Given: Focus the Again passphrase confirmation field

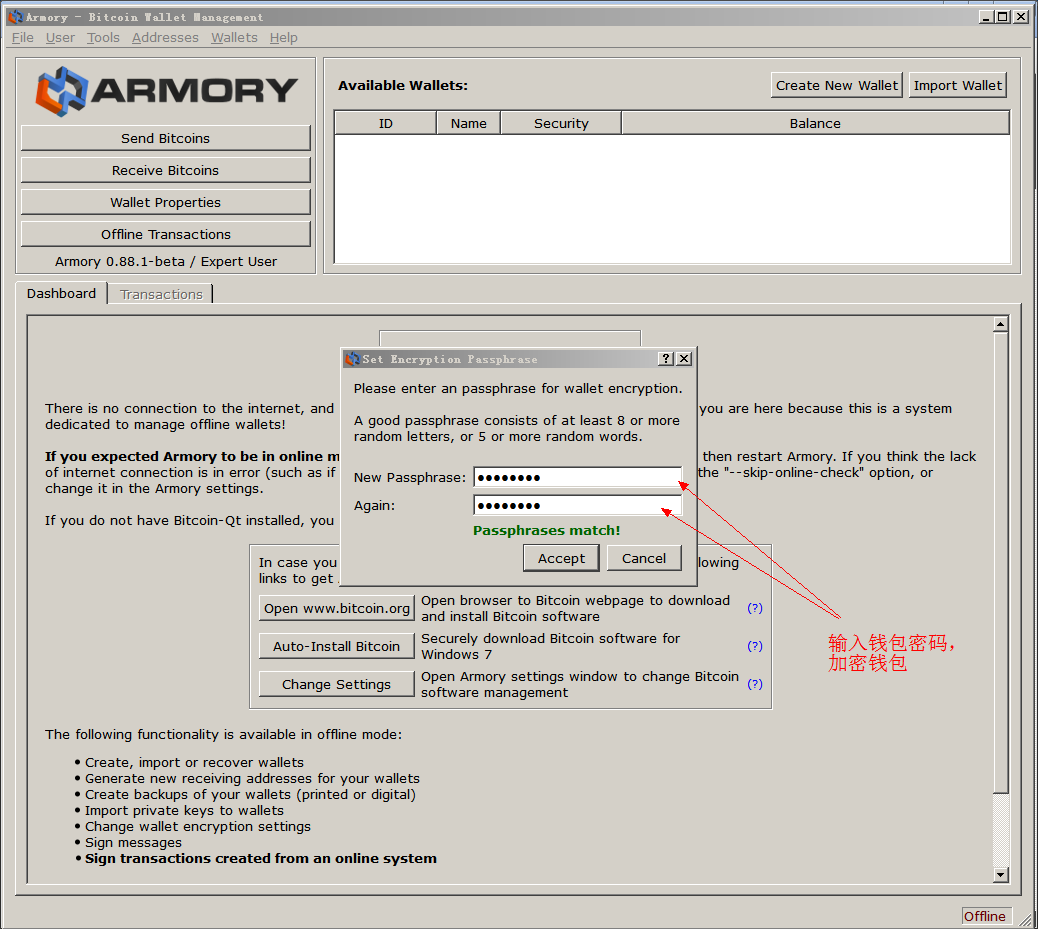Looking at the screenshot, I should coord(577,506).
